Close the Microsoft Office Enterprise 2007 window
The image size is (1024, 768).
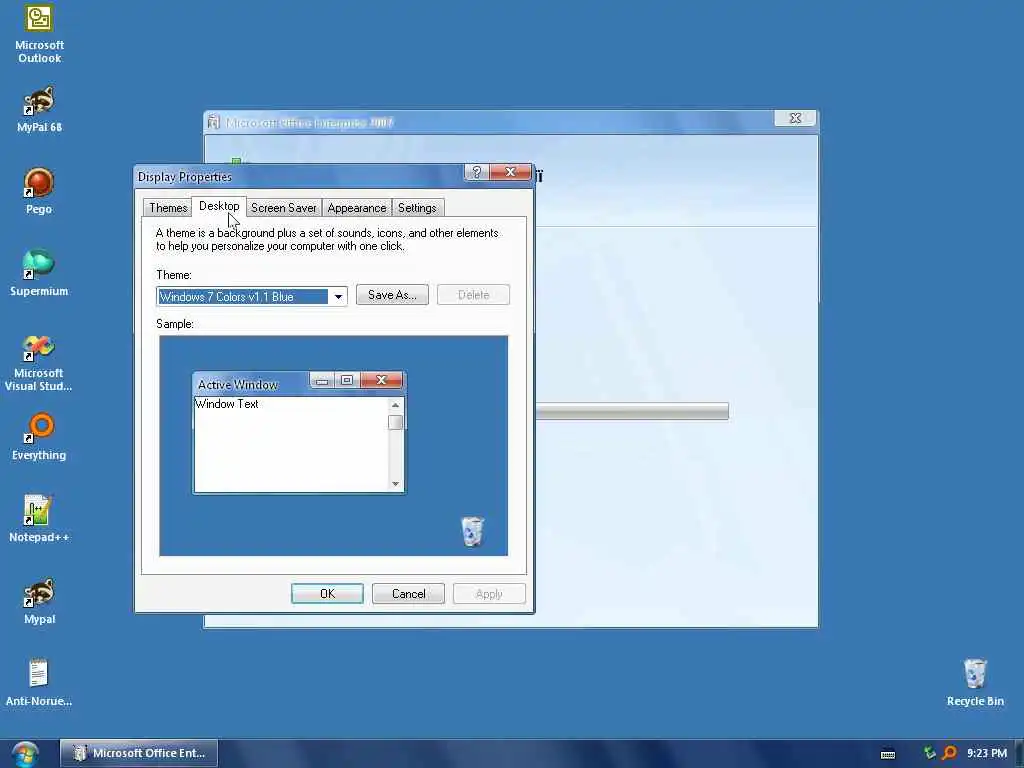click(795, 118)
